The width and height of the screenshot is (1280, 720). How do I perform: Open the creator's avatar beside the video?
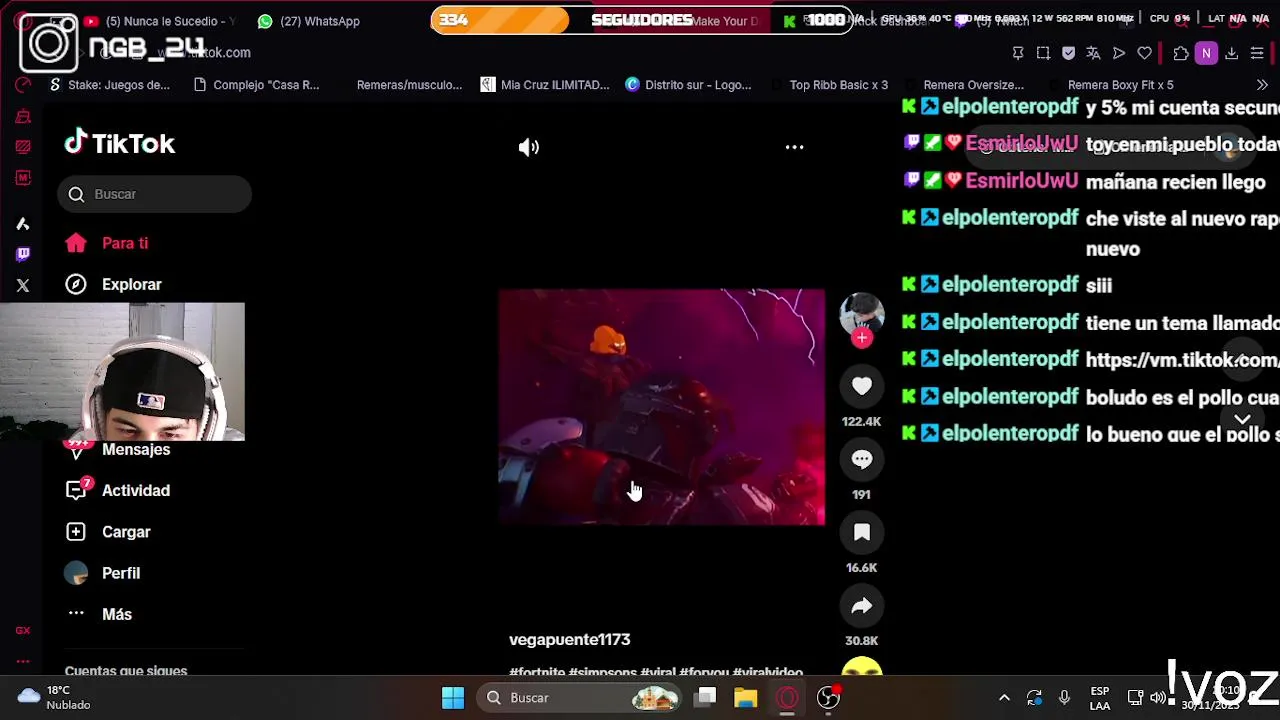861,314
